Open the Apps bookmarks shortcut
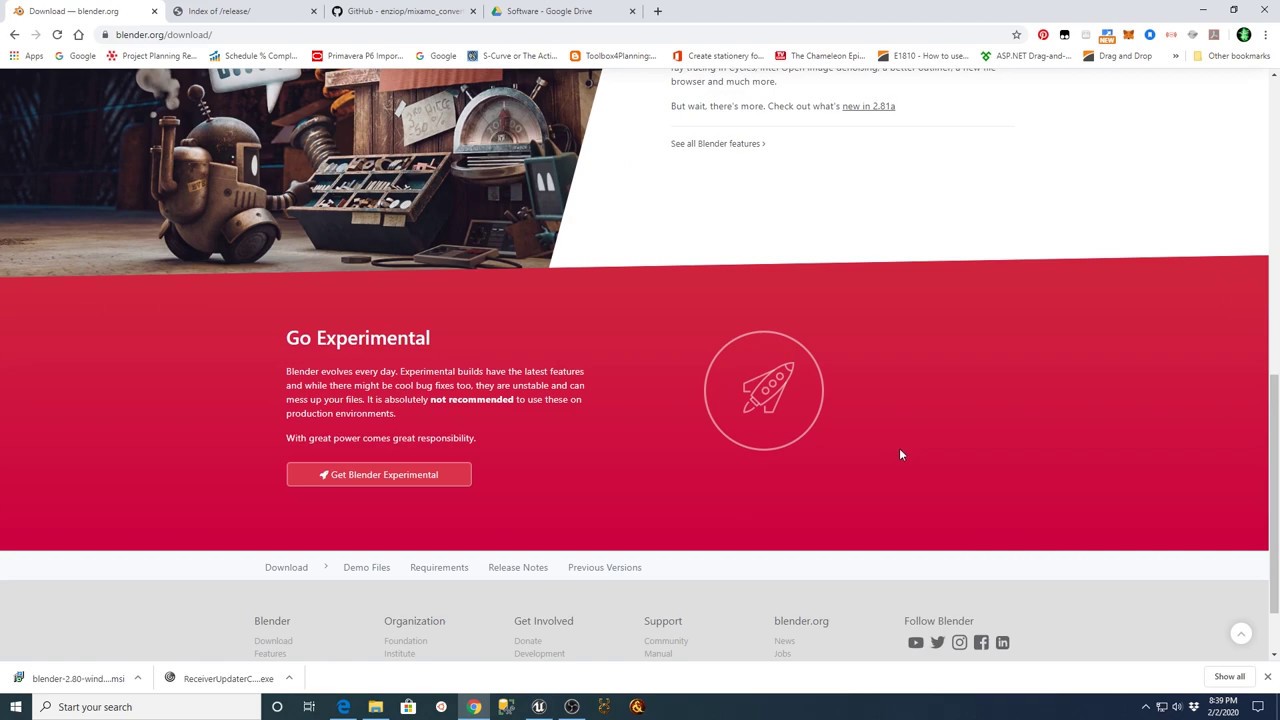The height and width of the screenshot is (720, 1280). pyautogui.click(x=26, y=56)
